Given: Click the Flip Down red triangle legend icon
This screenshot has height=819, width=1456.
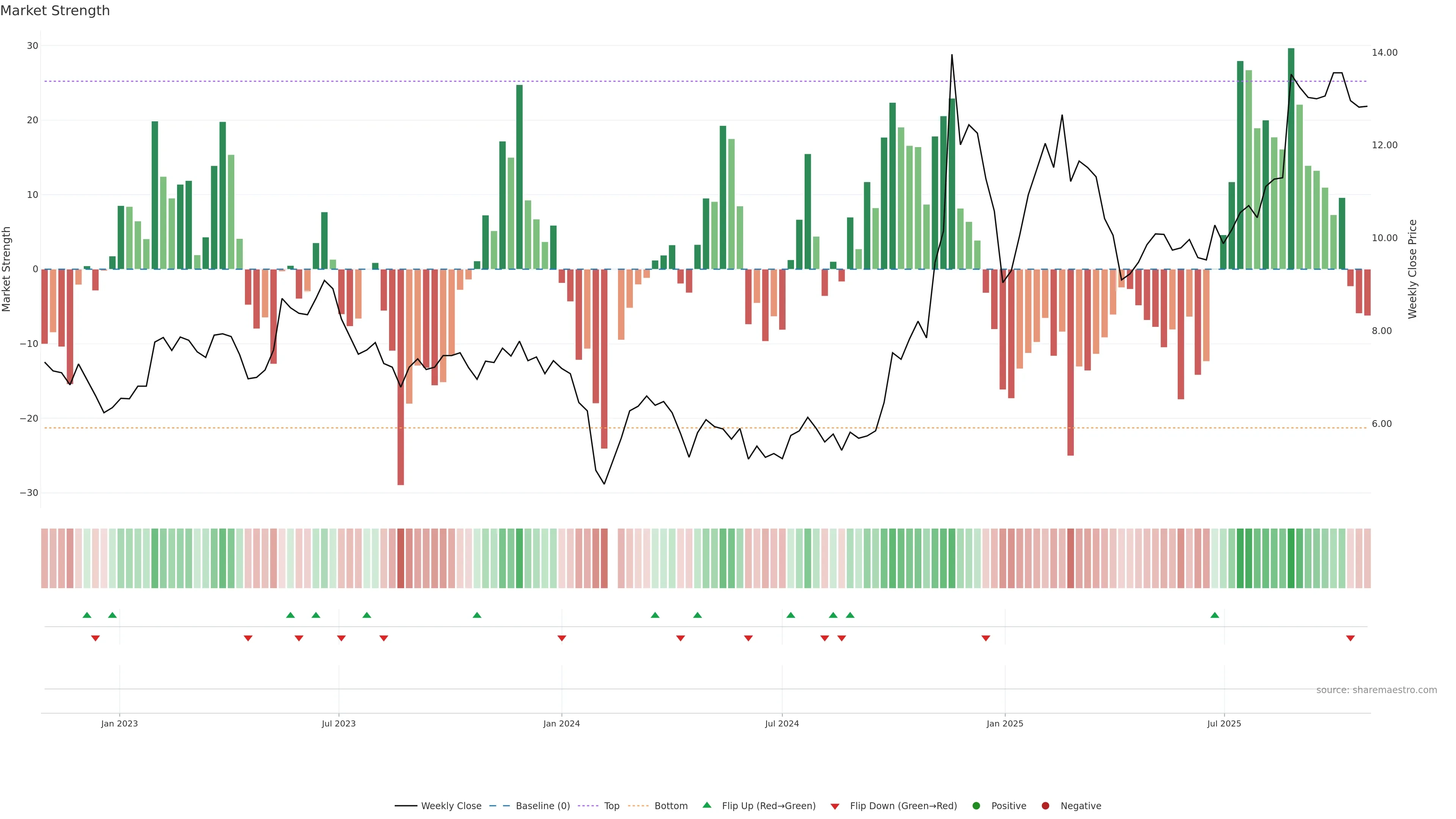Looking at the screenshot, I should coord(835,806).
